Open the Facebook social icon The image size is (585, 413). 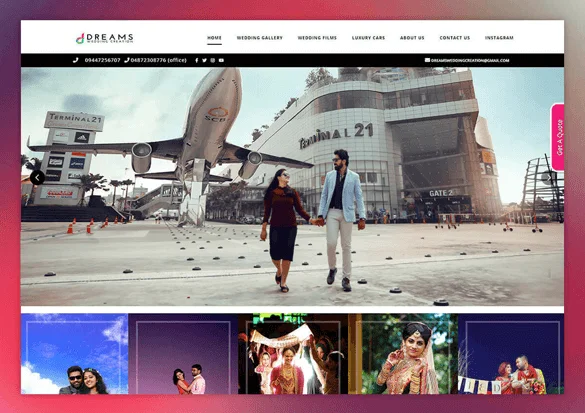click(196, 60)
